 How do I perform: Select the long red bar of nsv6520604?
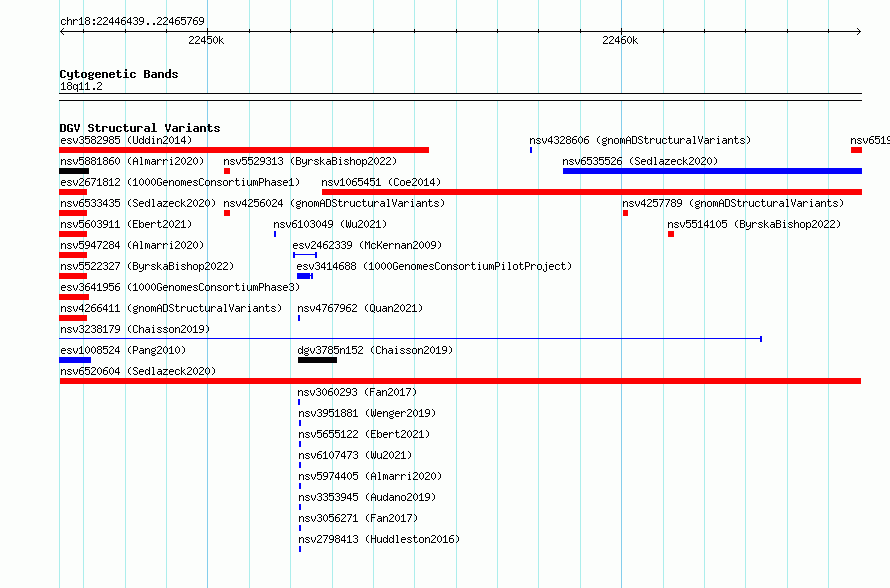click(x=460, y=381)
